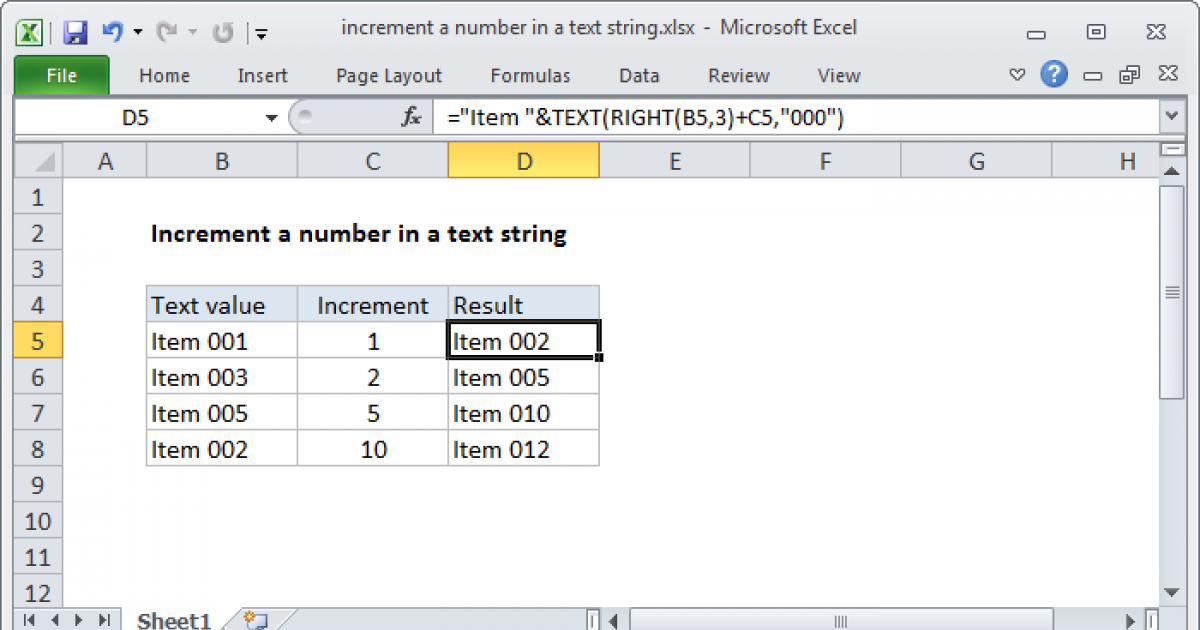1200x630 pixels.
Task: Switch to the Page Layout tab
Action: (x=389, y=76)
